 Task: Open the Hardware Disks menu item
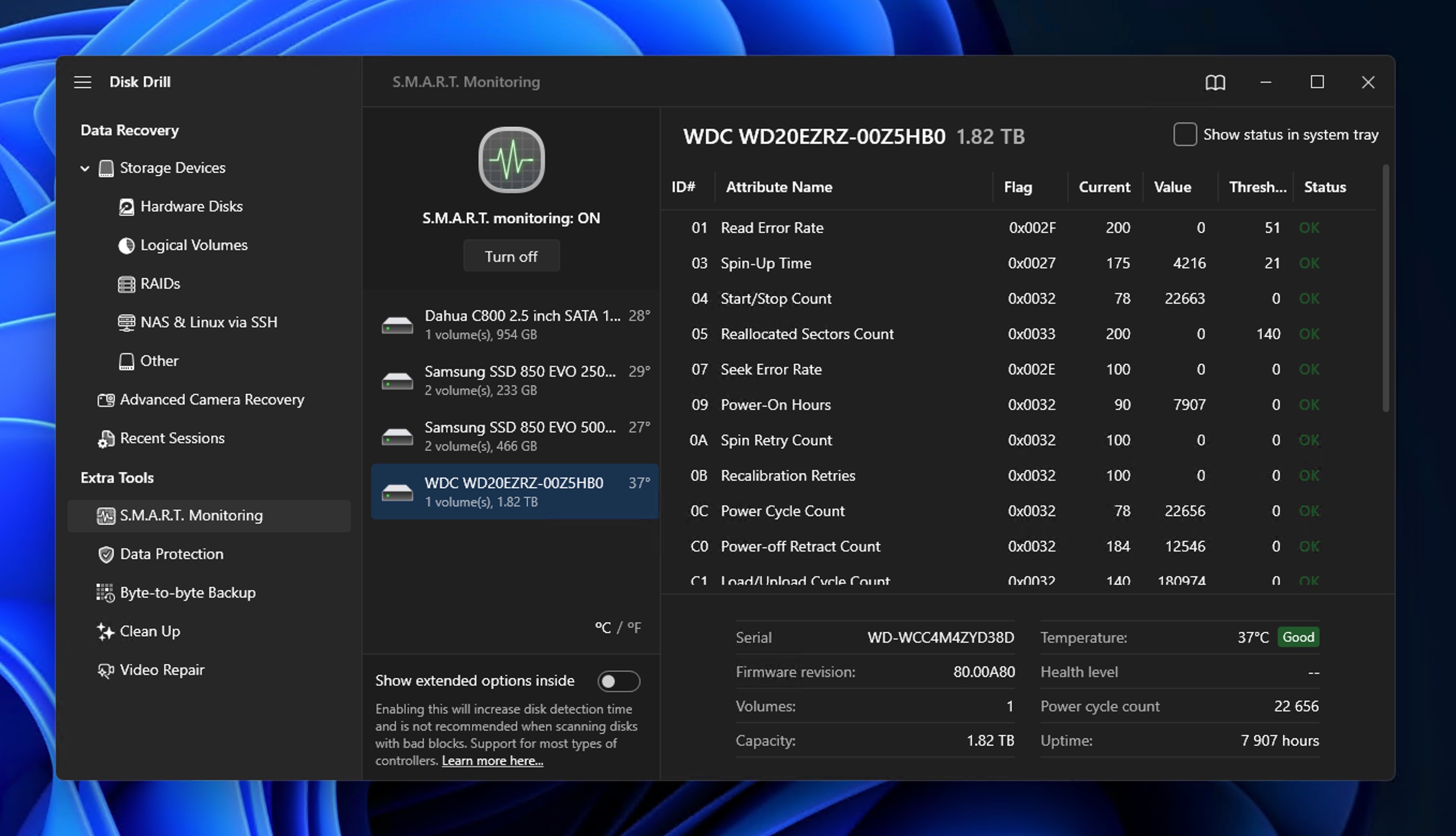point(191,207)
